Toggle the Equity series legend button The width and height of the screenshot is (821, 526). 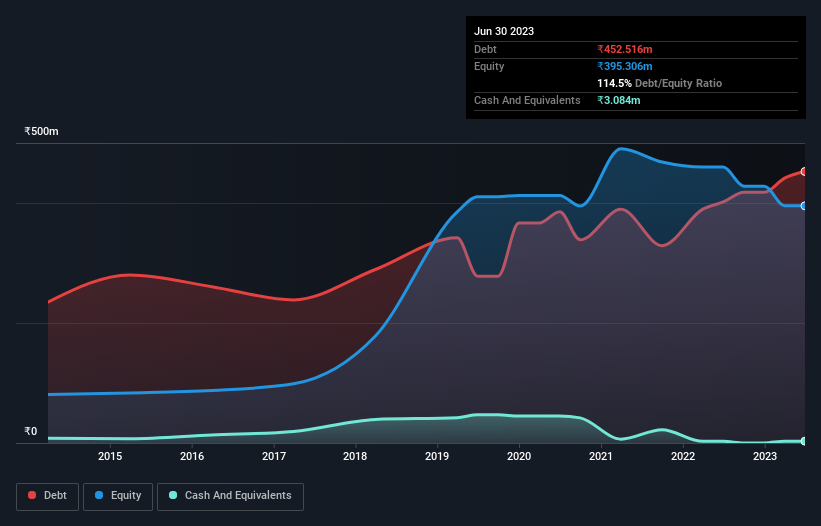118,496
